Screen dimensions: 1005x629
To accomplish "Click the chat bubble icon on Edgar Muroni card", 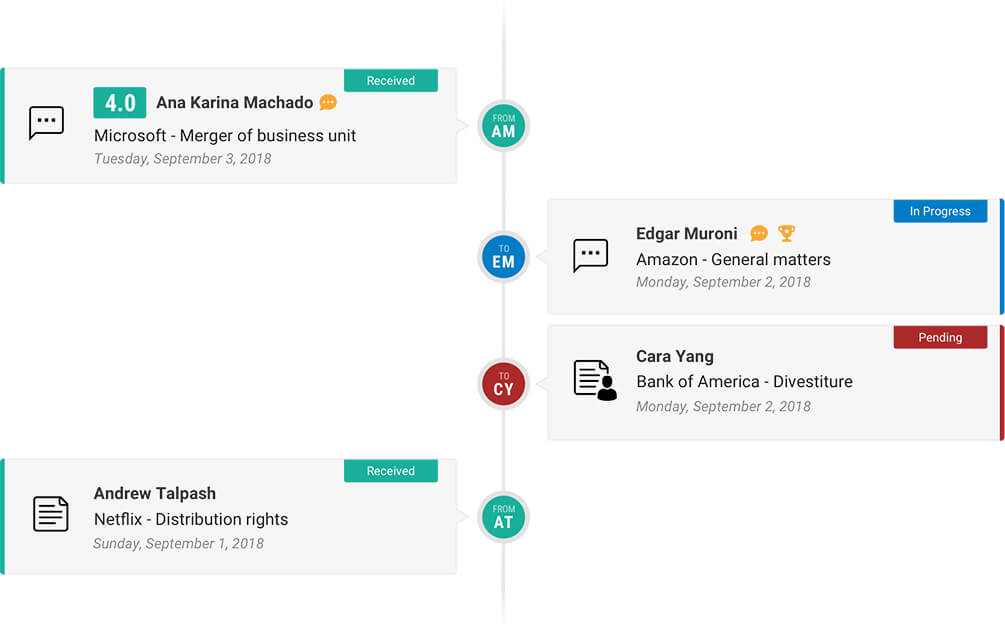I will (590, 255).
